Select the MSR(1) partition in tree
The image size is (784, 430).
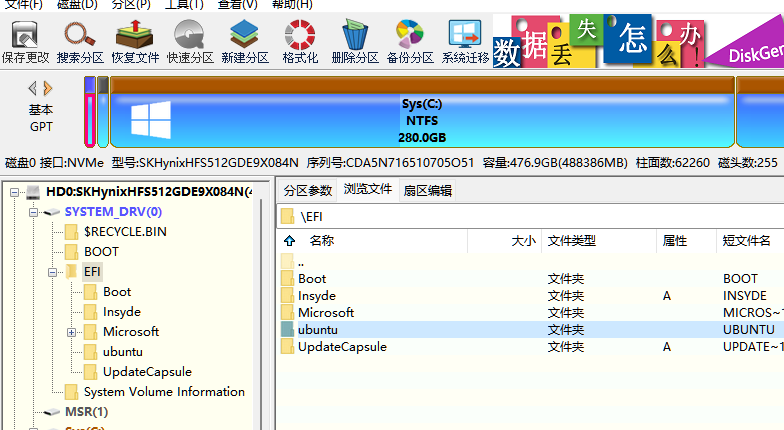tap(86, 412)
